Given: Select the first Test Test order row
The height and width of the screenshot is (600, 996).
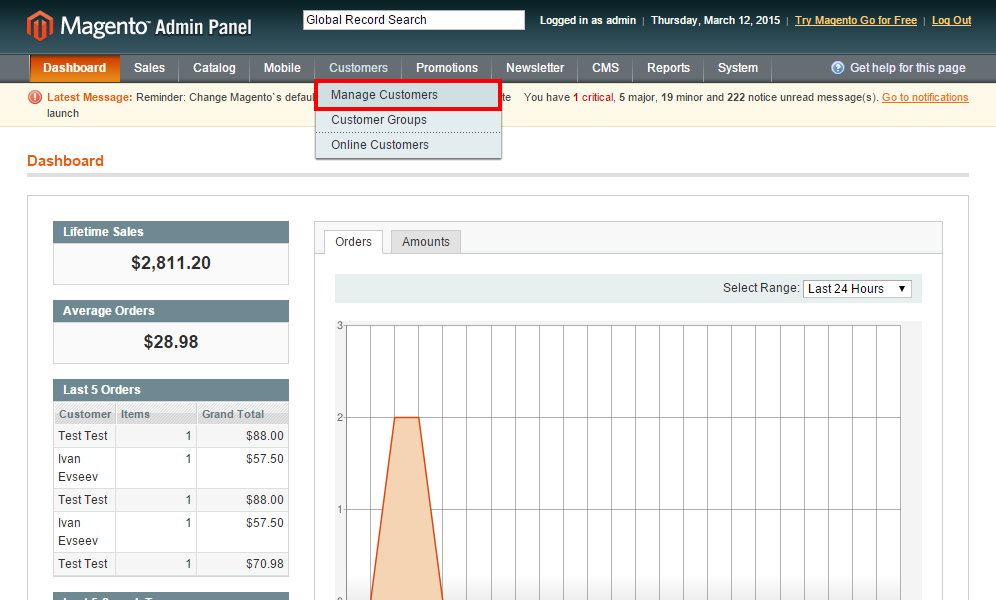Looking at the screenshot, I should (171, 436).
